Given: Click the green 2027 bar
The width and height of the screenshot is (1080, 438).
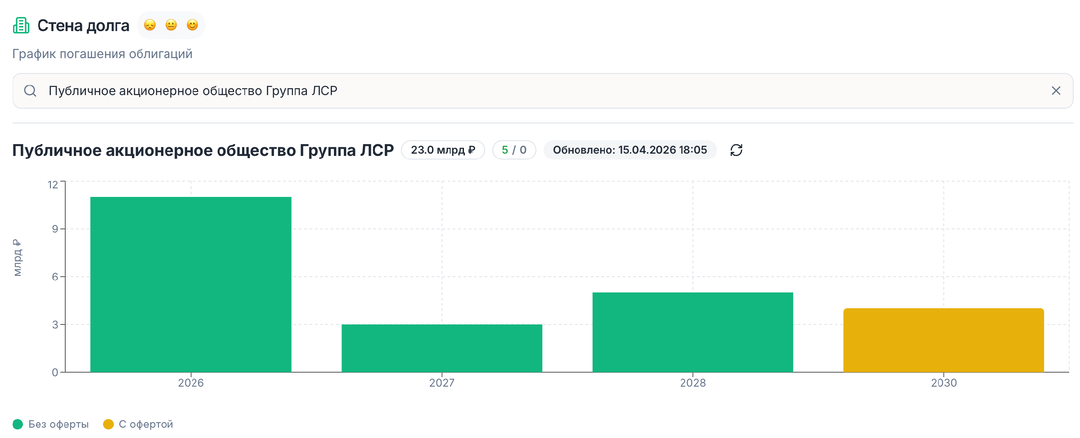Looking at the screenshot, I should [x=442, y=348].
